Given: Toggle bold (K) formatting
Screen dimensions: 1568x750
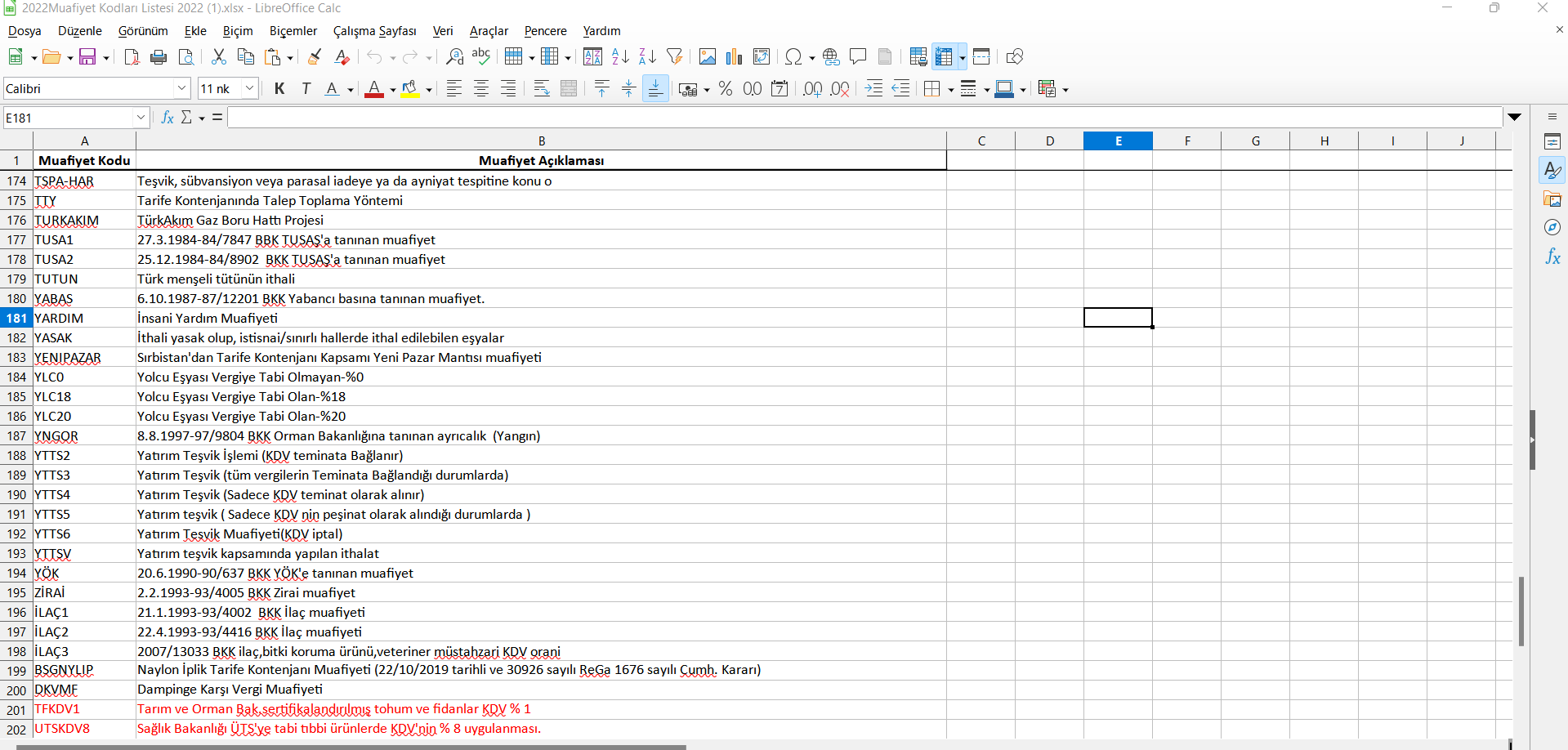Looking at the screenshot, I should coord(279,88).
